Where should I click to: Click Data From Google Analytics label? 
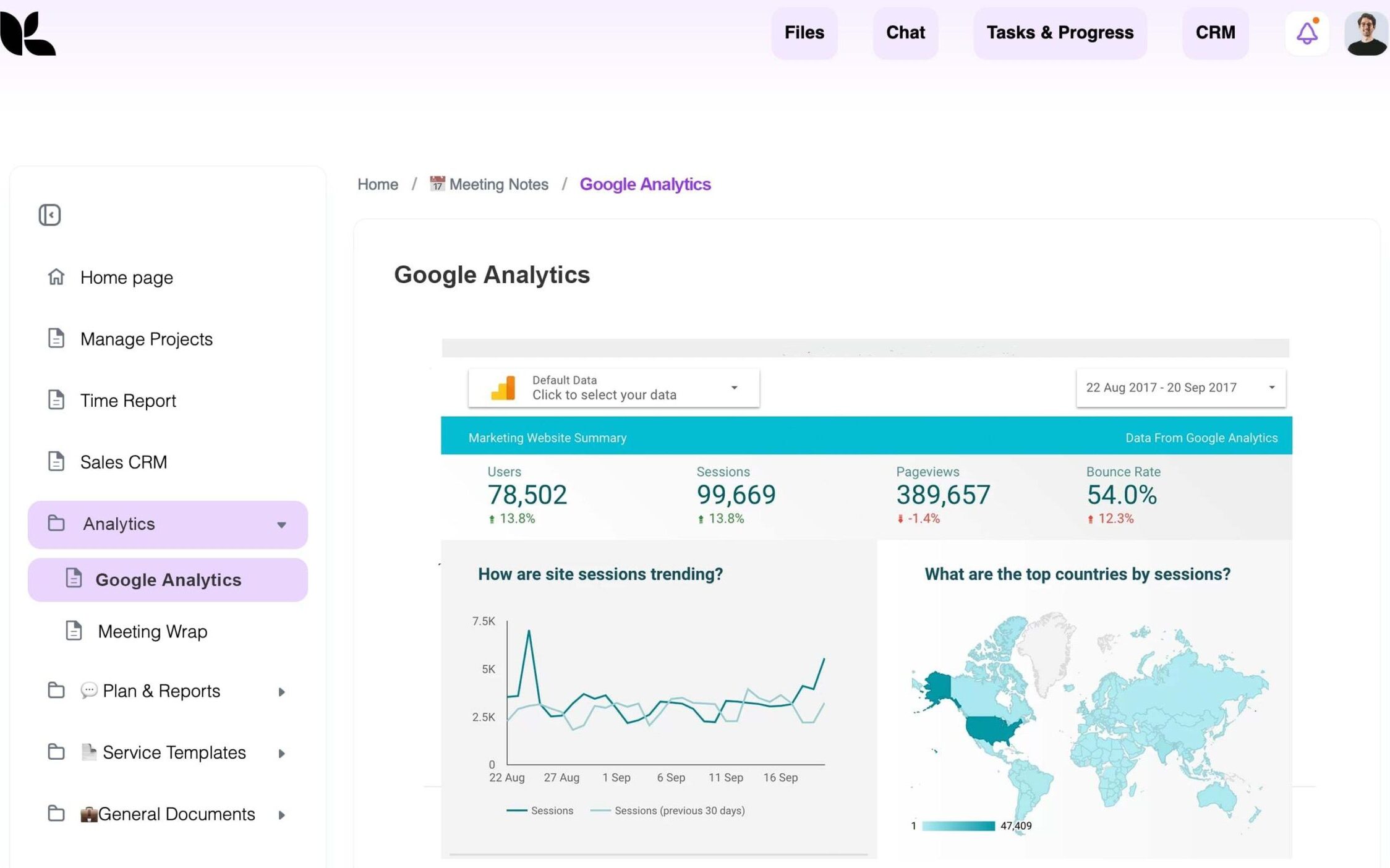(x=1201, y=438)
